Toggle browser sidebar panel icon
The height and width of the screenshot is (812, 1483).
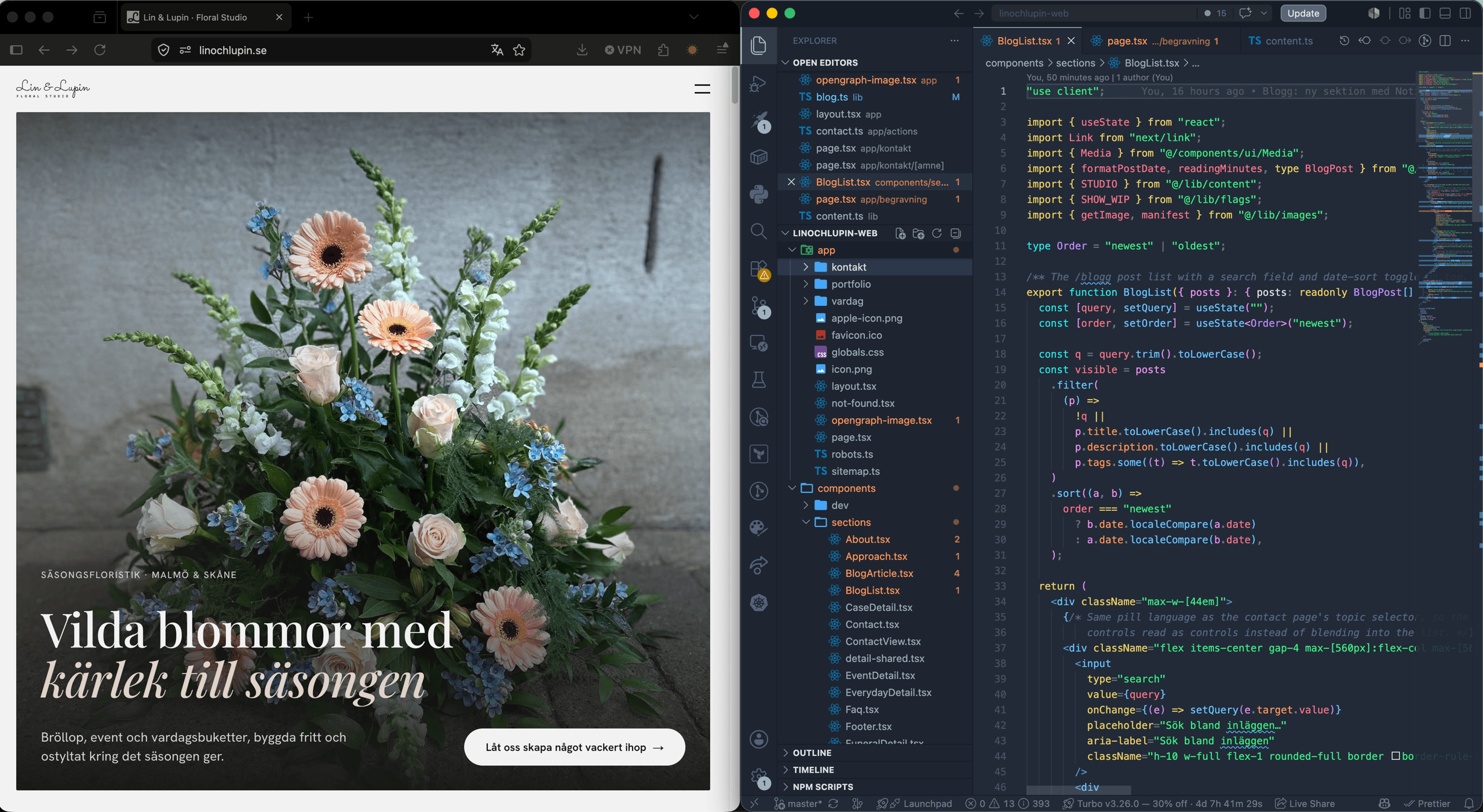16,50
